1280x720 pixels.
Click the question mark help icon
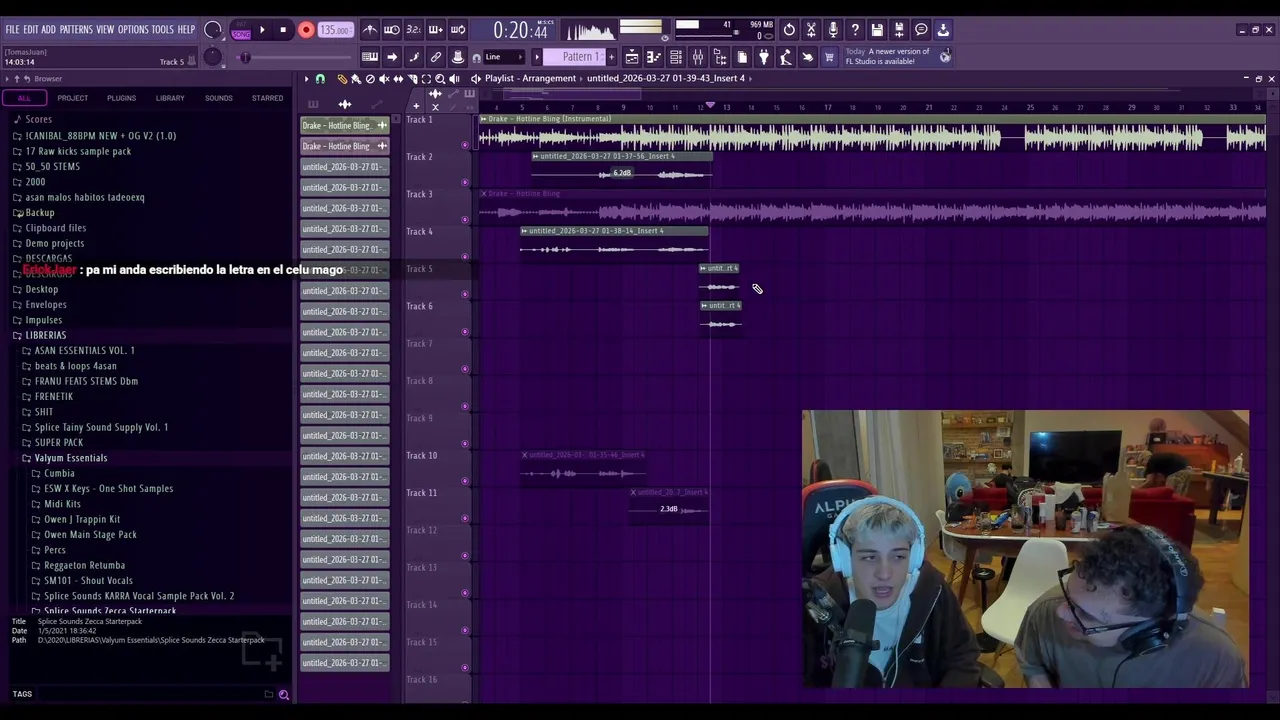(x=855, y=30)
